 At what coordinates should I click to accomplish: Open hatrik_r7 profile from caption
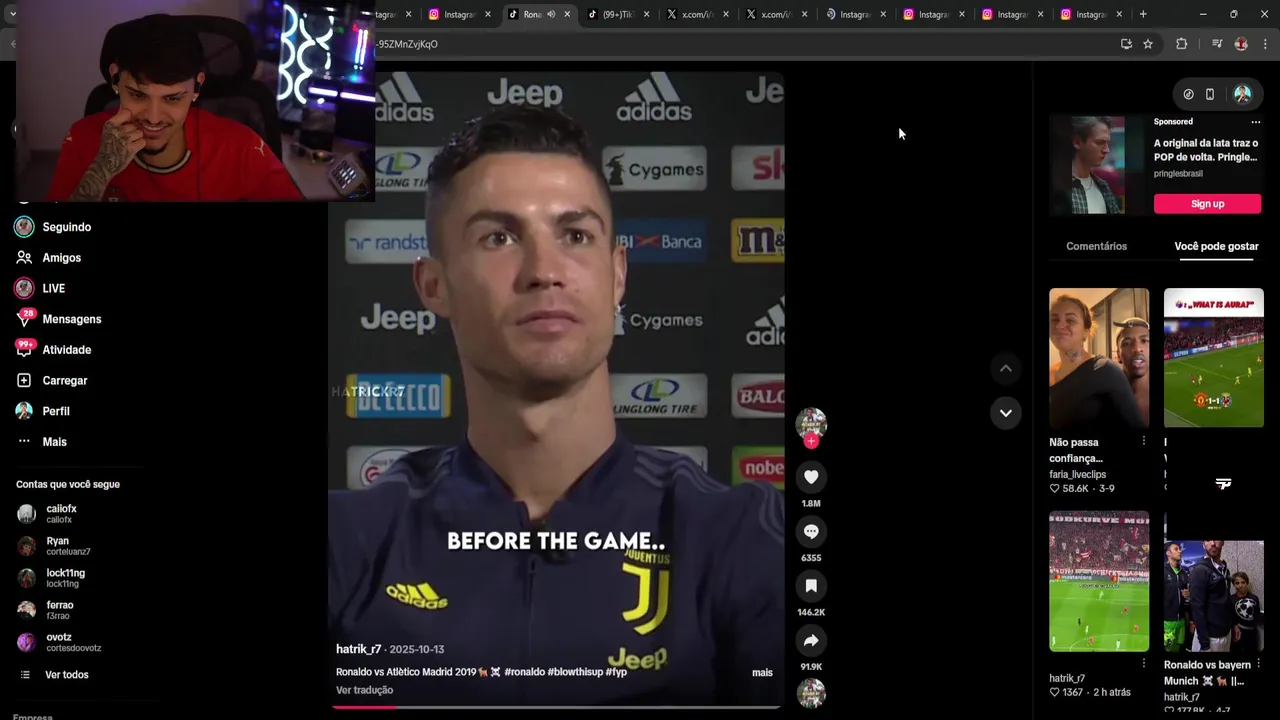358,649
